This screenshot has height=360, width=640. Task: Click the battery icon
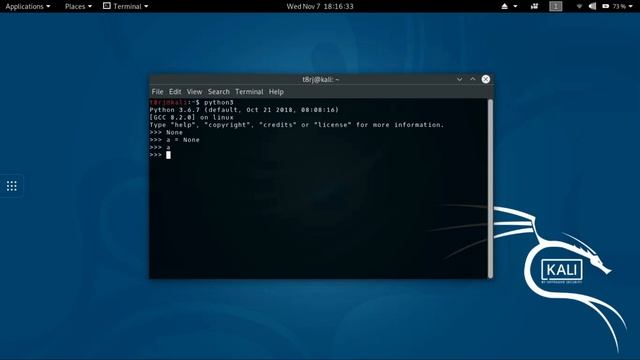point(606,6)
